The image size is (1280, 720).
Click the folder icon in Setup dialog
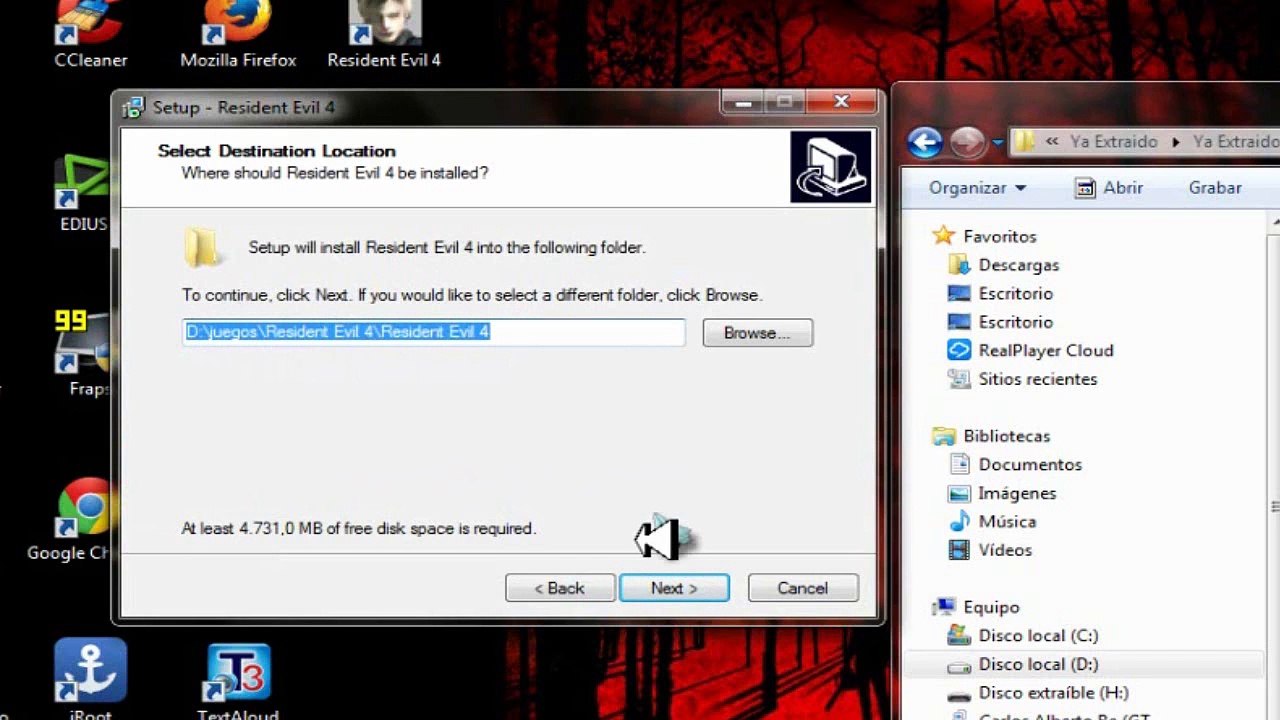pos(201,247)
